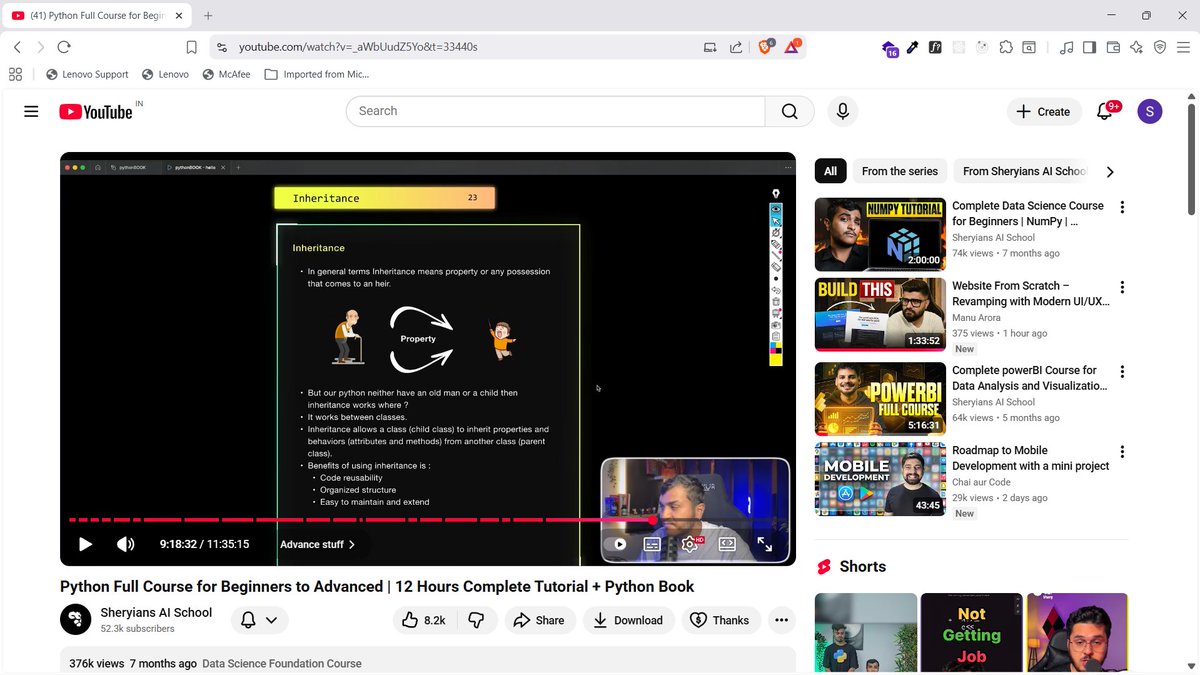Screen dimensions: 1200x675
Task: Open a new browser tab
Action: point(208,16)
